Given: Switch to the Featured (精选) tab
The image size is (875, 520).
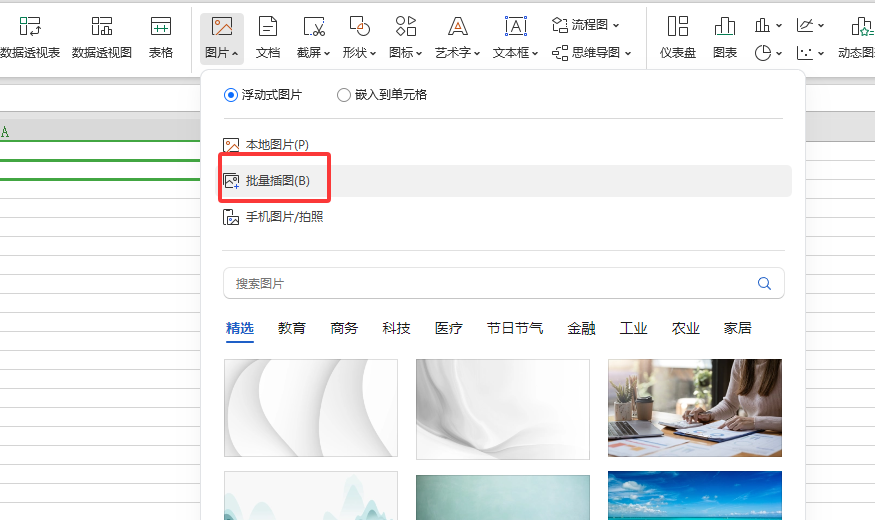Looking at the screenshot, I should click(240, 328).
